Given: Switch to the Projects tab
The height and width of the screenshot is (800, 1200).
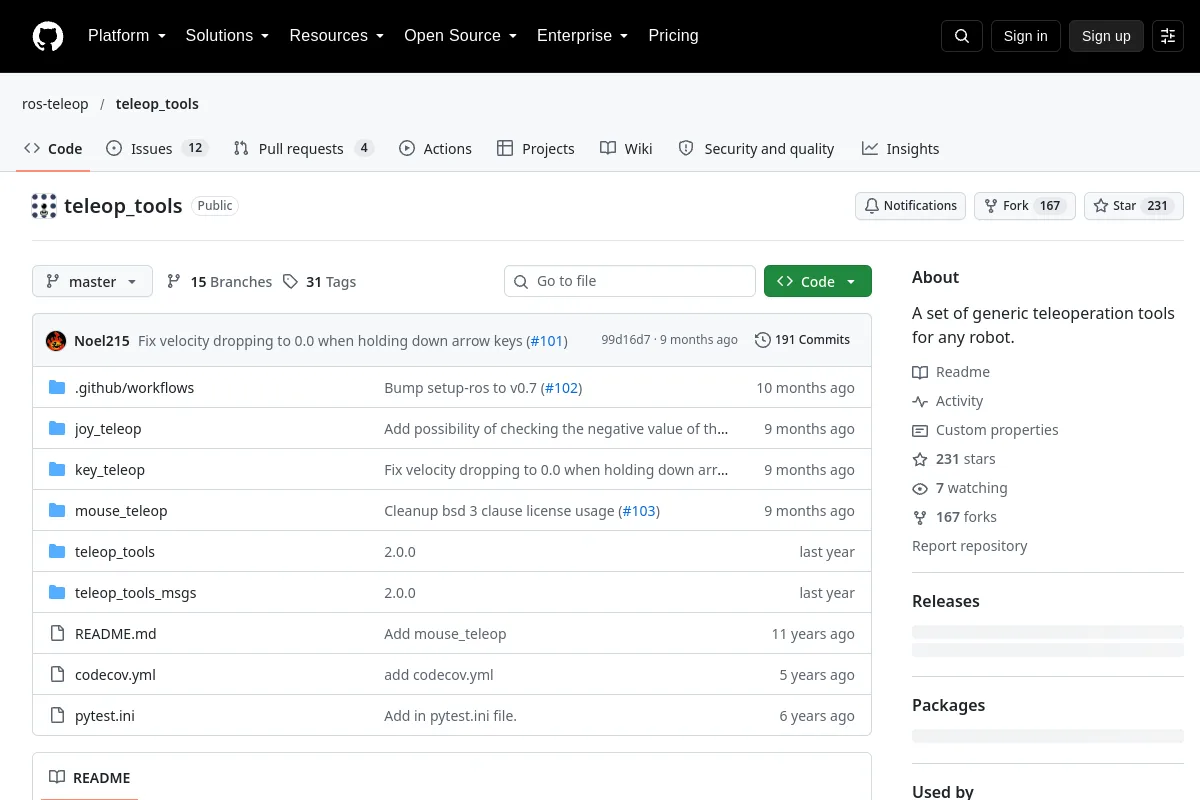Looking at the screenshot, I should (x=536, y=148).
